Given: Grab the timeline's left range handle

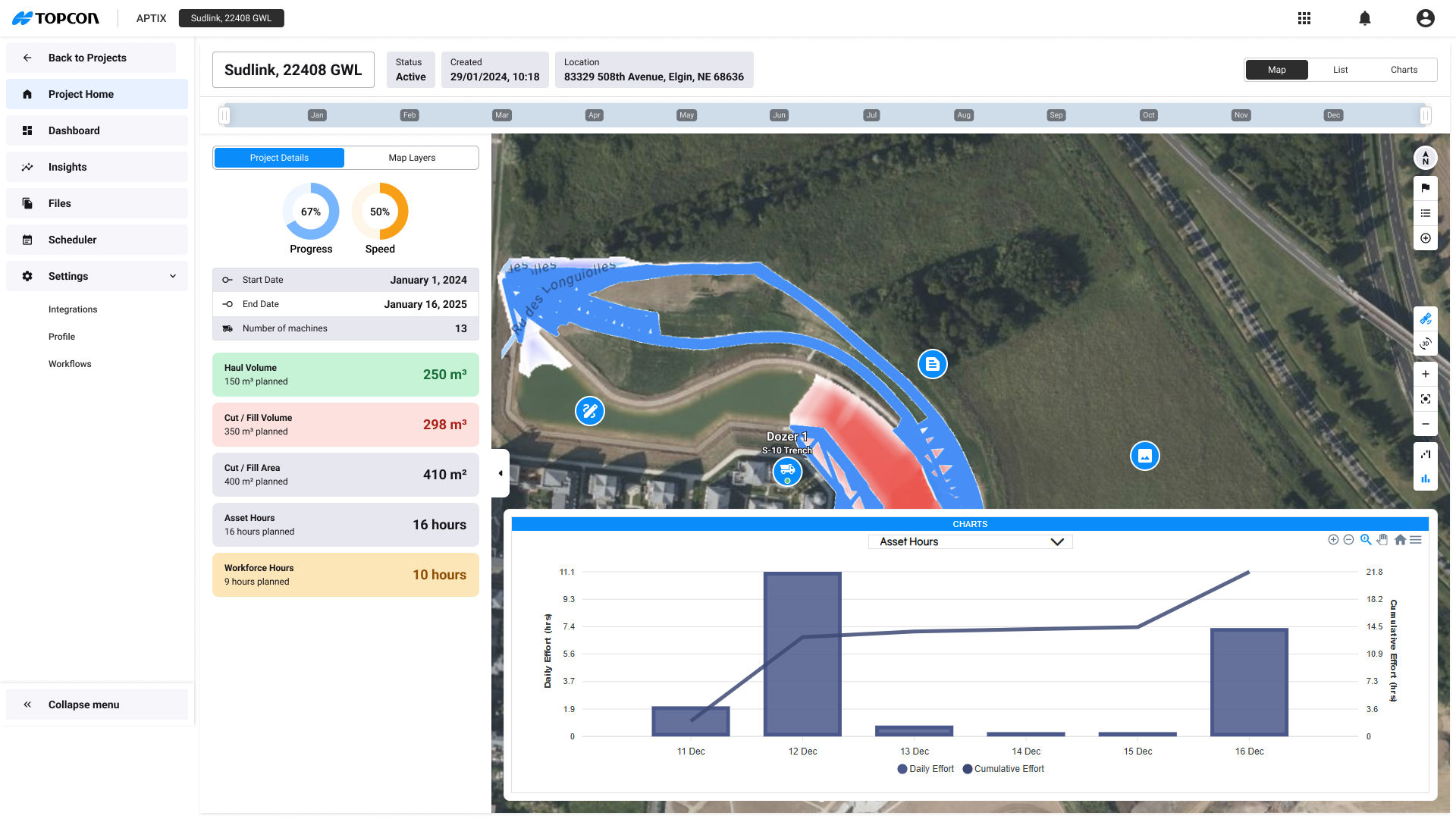Looking at the screenshot, I should (x=224, y=115).
